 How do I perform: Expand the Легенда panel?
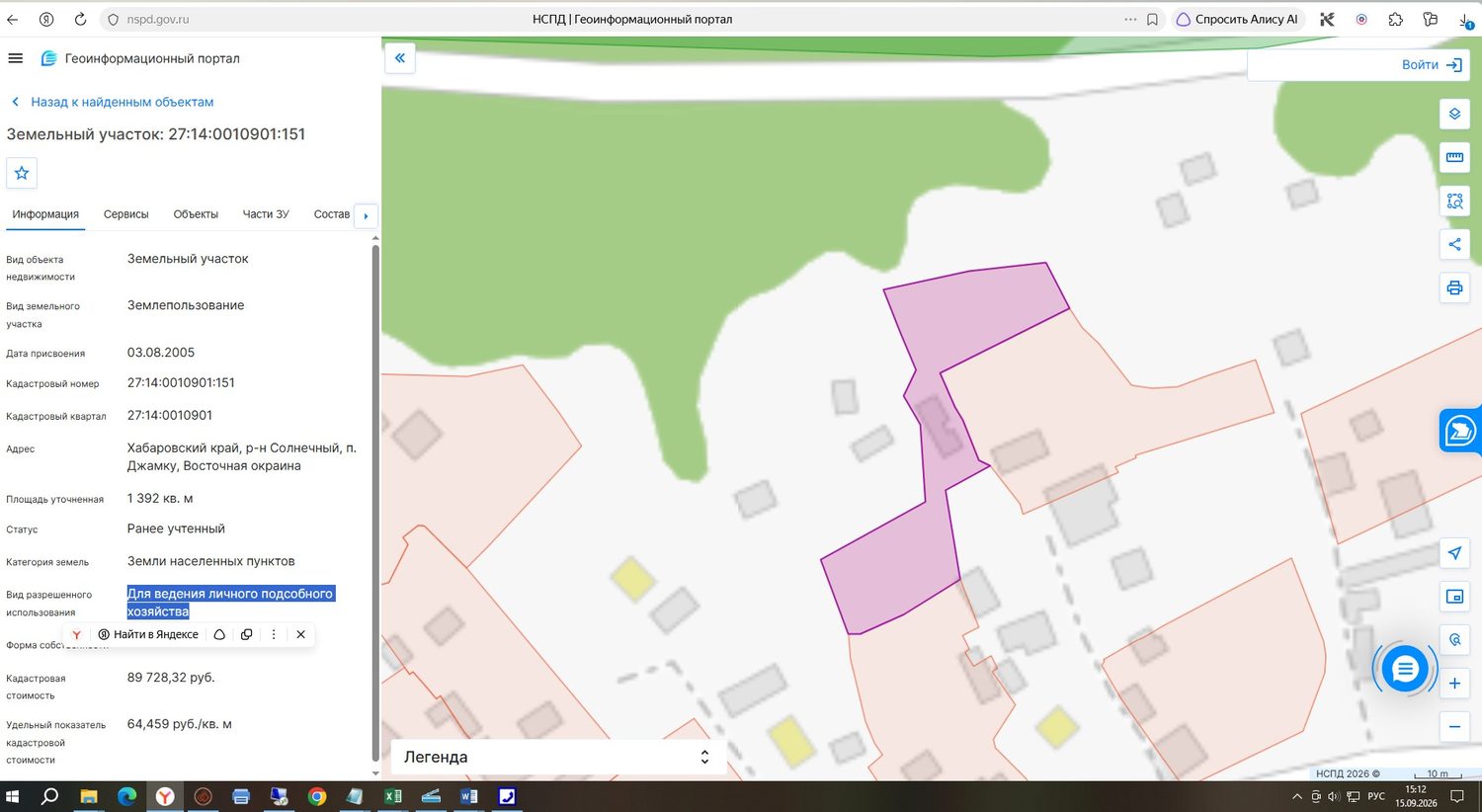(558, 757)
